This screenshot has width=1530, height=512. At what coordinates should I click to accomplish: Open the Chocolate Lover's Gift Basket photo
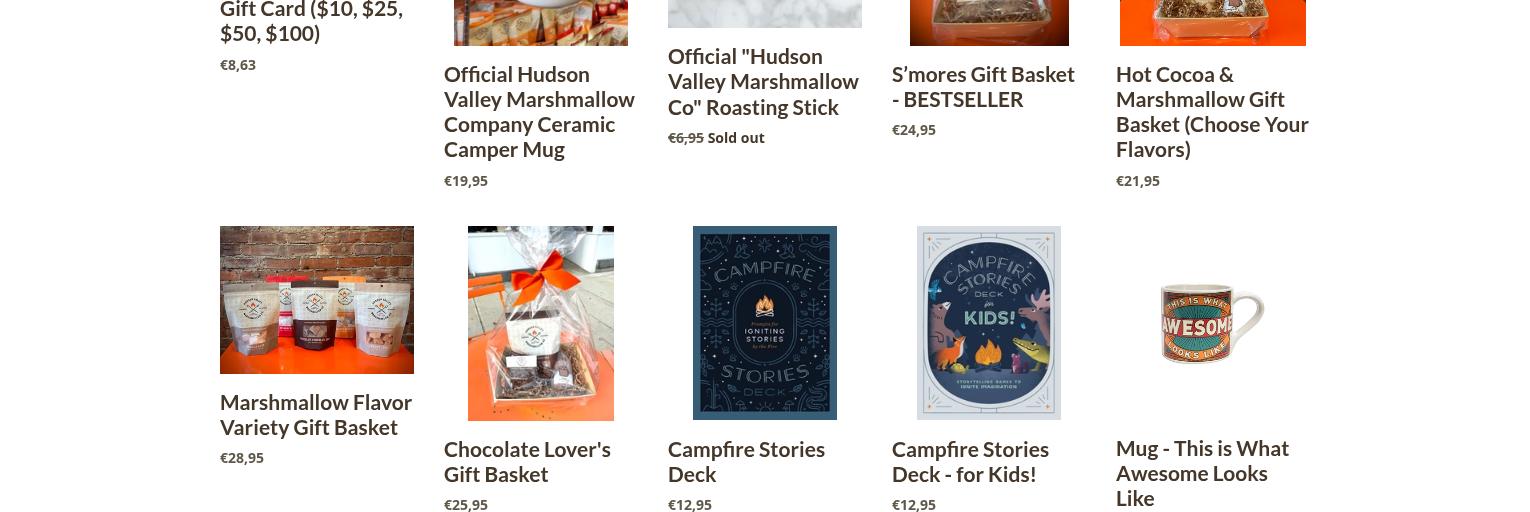(x=541, y=323)
